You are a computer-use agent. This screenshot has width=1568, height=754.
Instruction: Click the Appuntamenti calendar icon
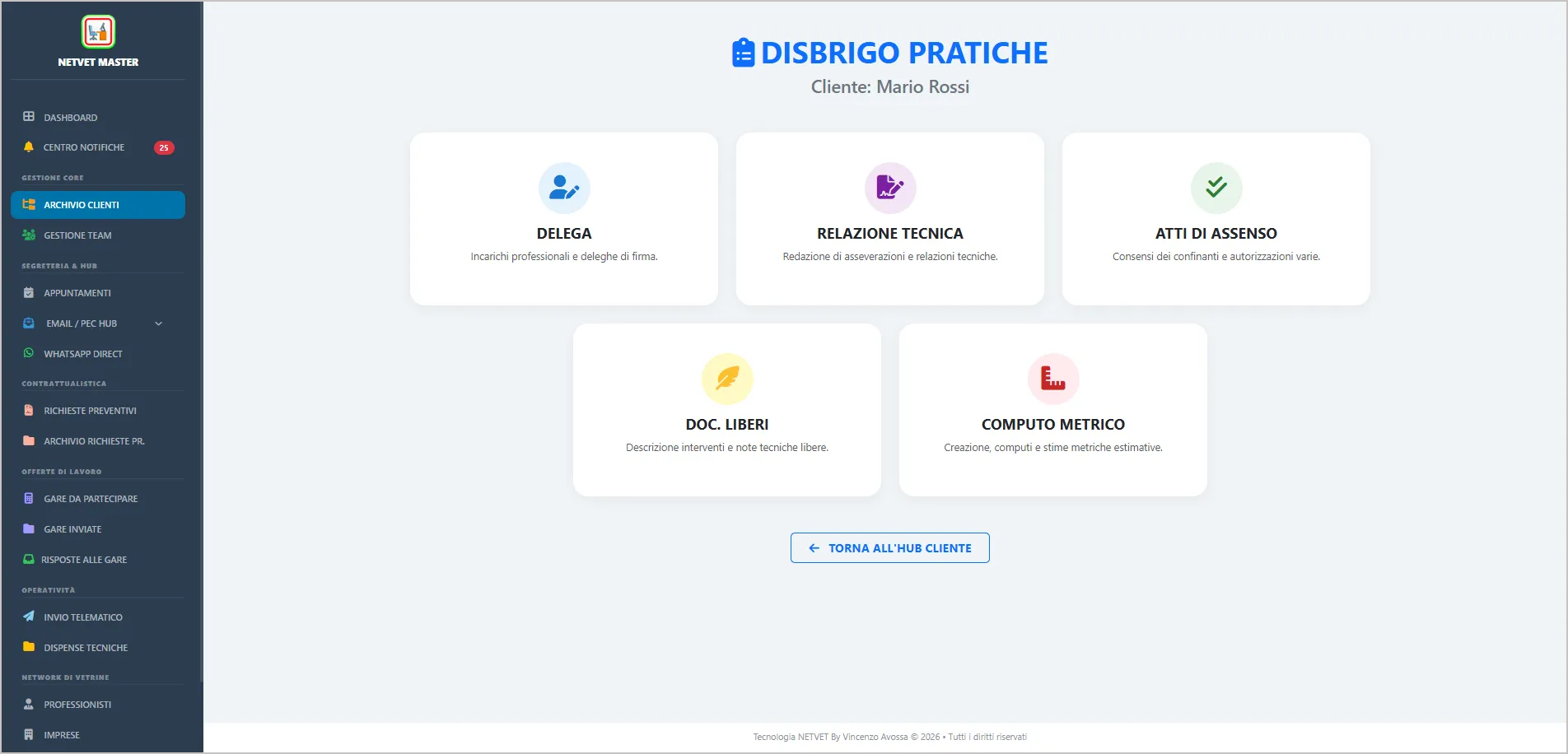coord(29,293)
